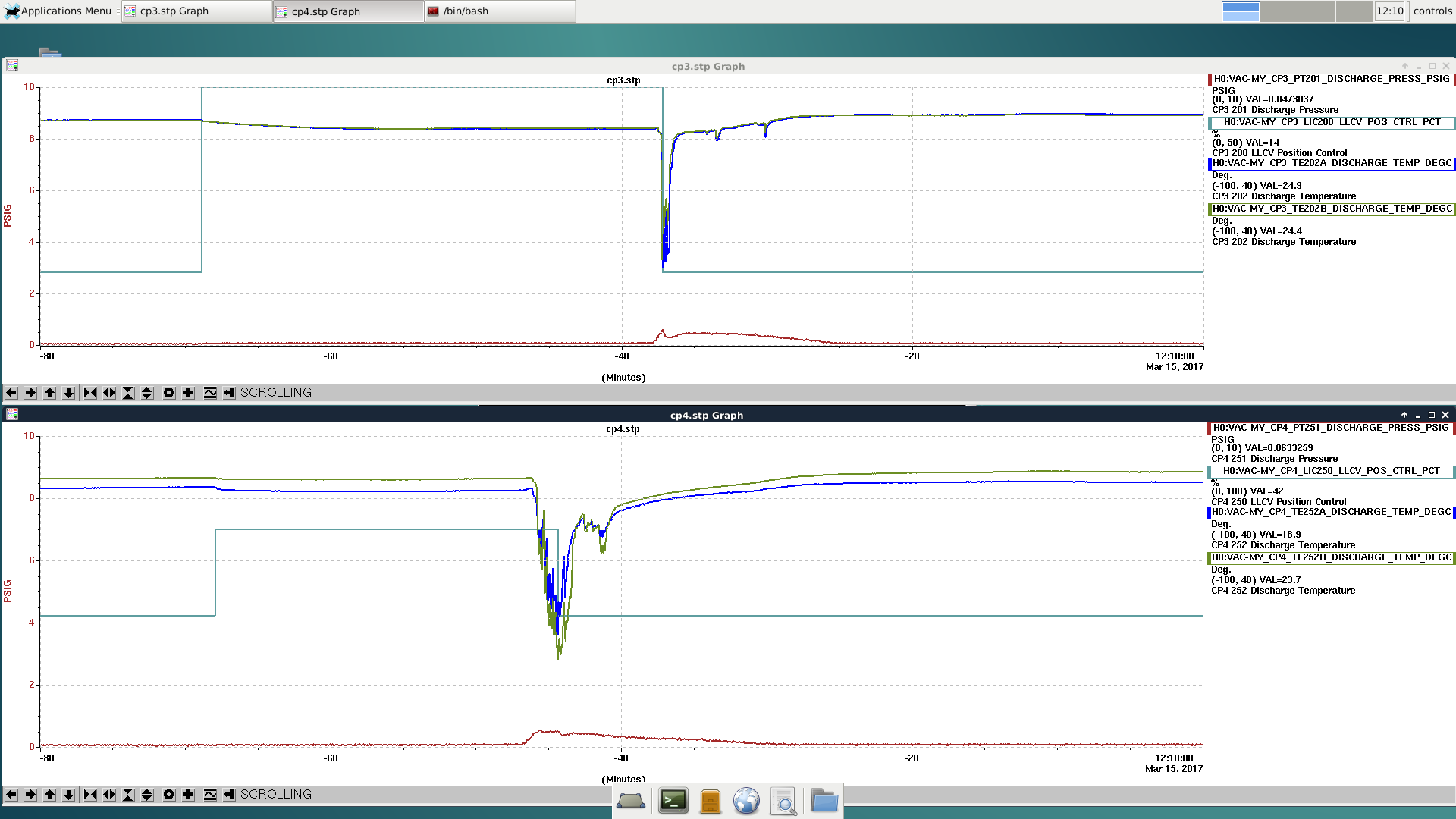Select CP3_PT201_DISCHARGE_PRESS_PSIG legend entry
The height and width of the screenshot is (819, 1456).
tap(1331, 79)
